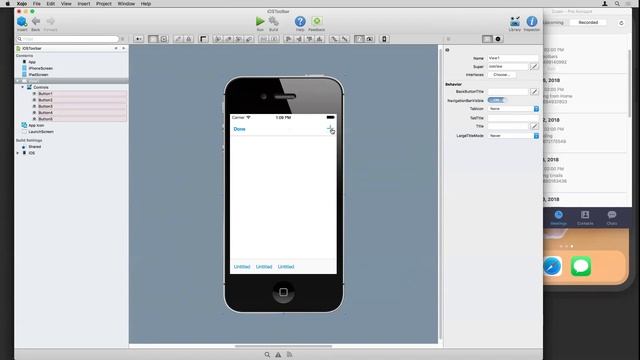Screen dimensions: 640x360
Task: Open the File menu
Action: tap(37, 4)
